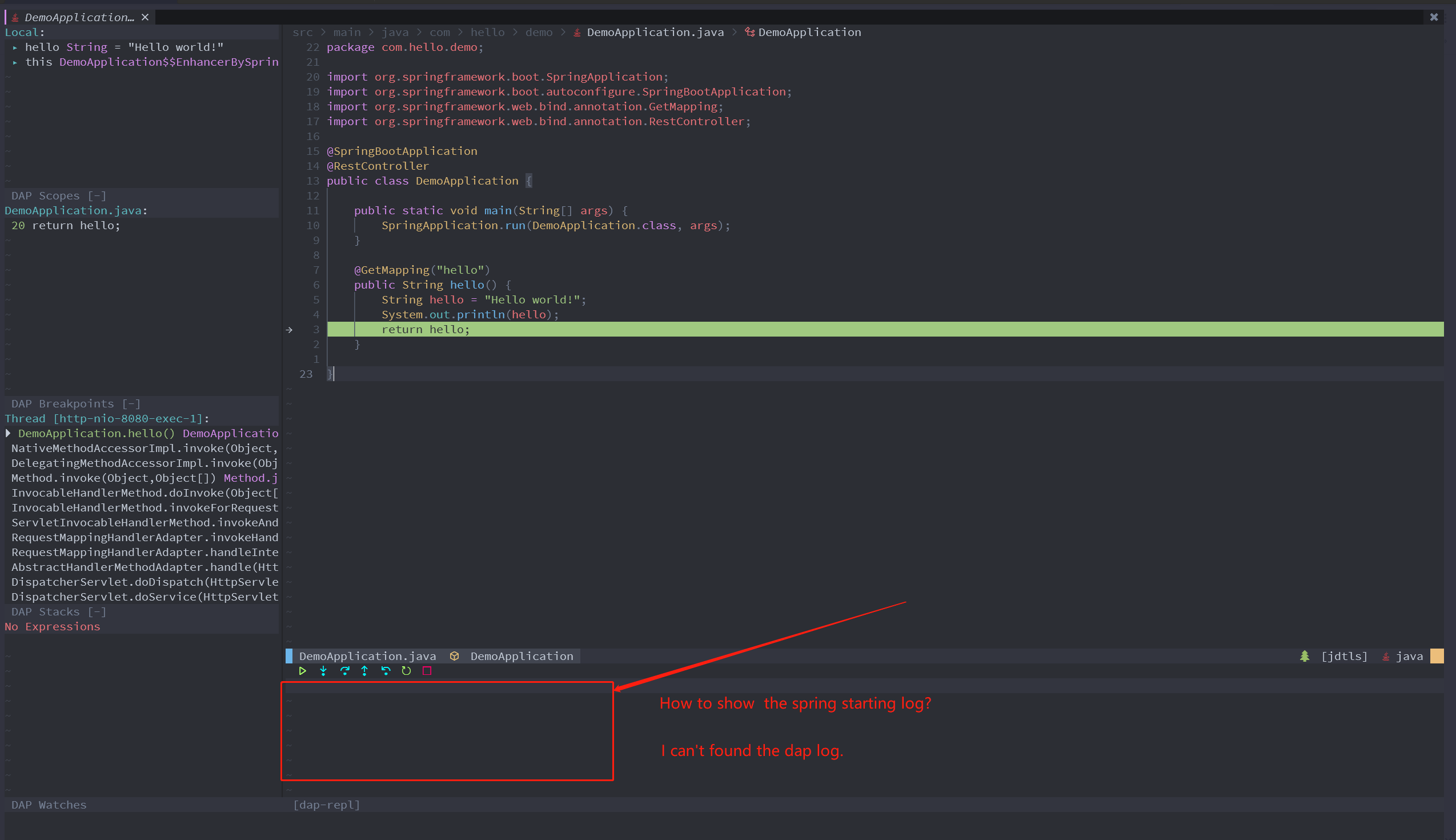Screen dimensions: 1456x840
Task: Select the DemoApplication… tab label
Action: pos(79,17)
